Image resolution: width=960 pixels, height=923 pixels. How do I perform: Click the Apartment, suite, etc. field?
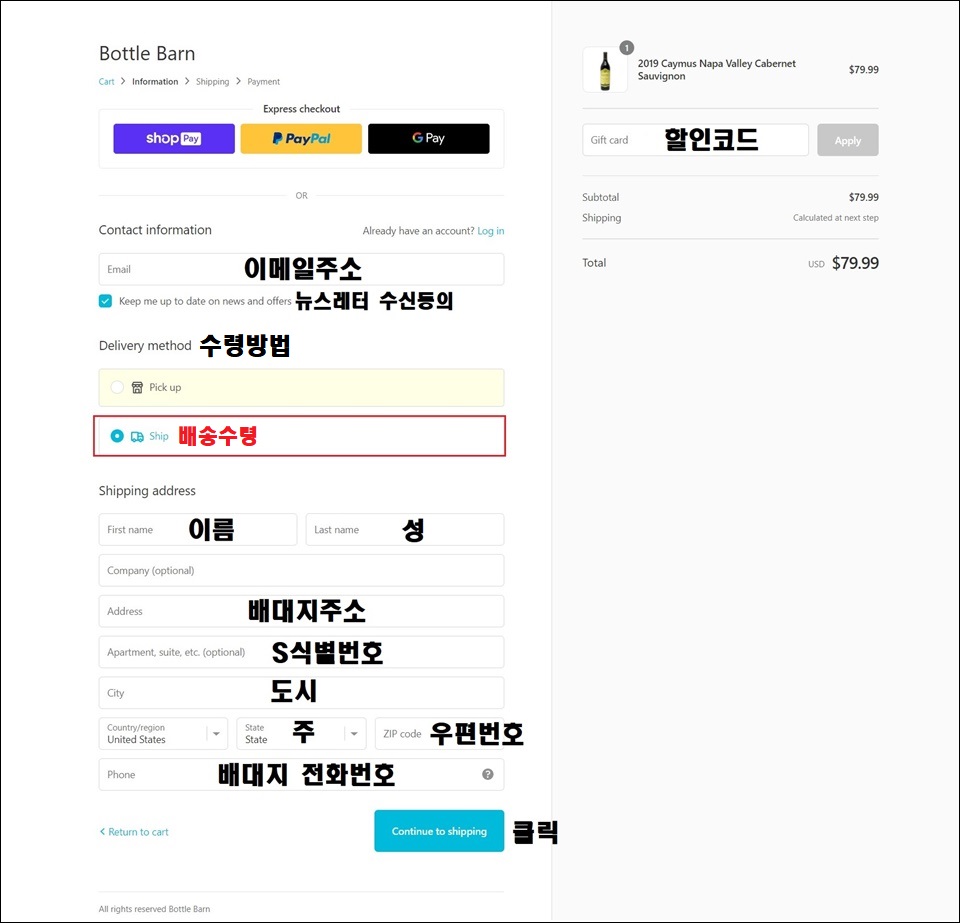[x=301, y=652]
